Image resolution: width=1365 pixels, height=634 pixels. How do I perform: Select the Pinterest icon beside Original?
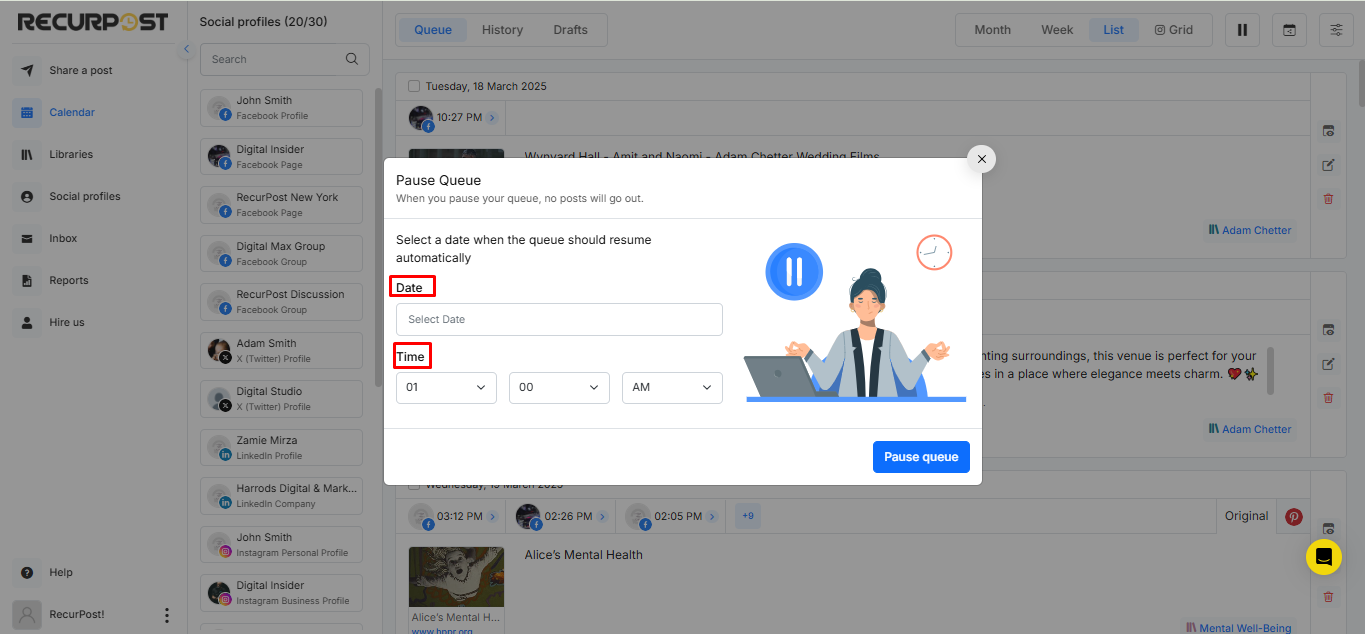point(1294,517)
